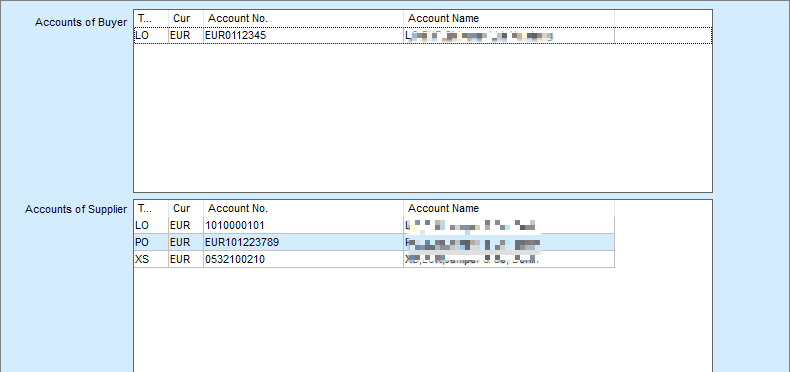Screen dimensions: 790x372
Task: Sort Buyer accounts by Cur header
Action: 186,19
